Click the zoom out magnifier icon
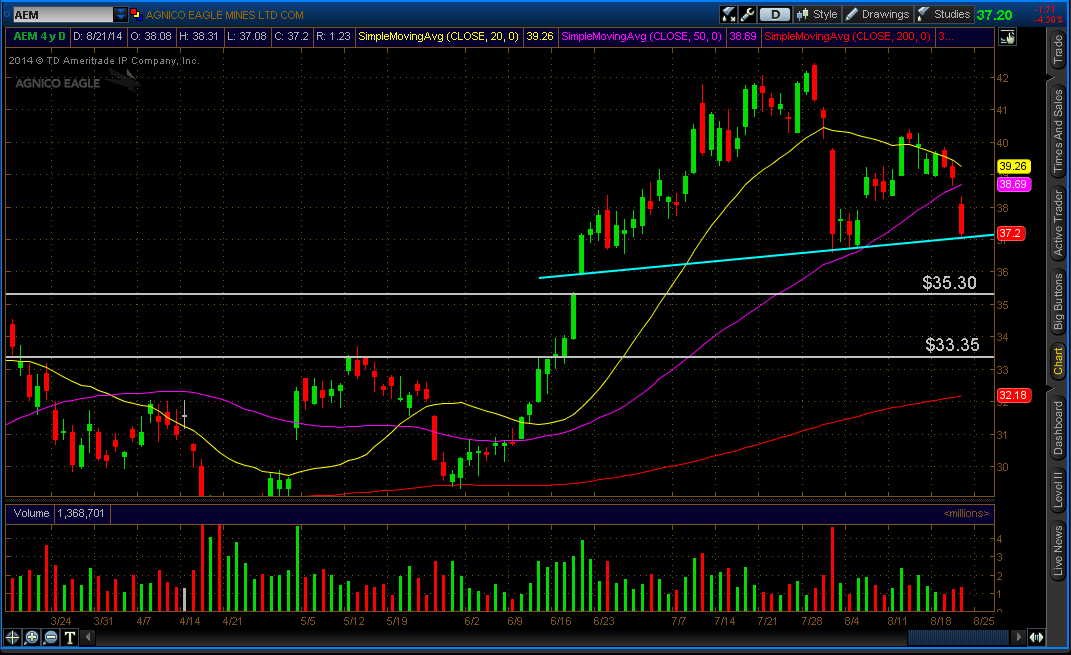Image resolution: width=1071 pixels, height=655 pixels. coord(51,637)
